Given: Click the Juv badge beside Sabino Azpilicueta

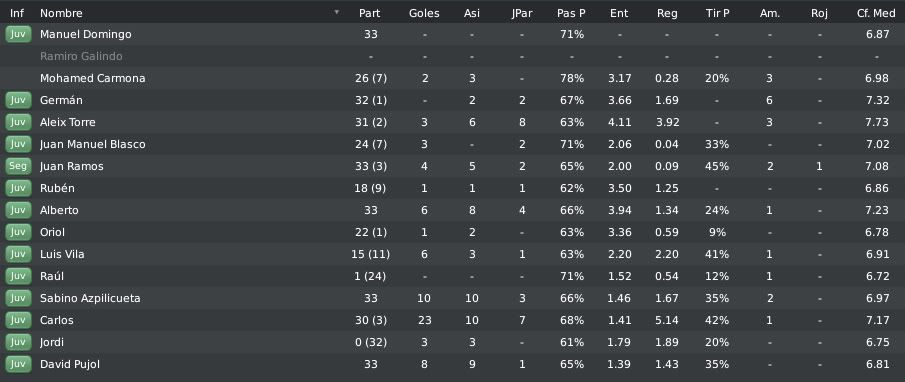Looking at the screenshot, I should [18, 298].
